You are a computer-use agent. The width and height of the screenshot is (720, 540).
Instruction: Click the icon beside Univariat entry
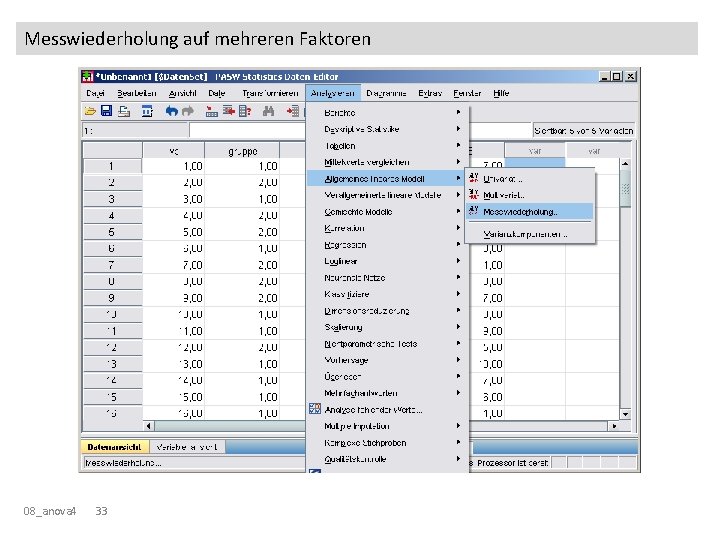[474, 178]
